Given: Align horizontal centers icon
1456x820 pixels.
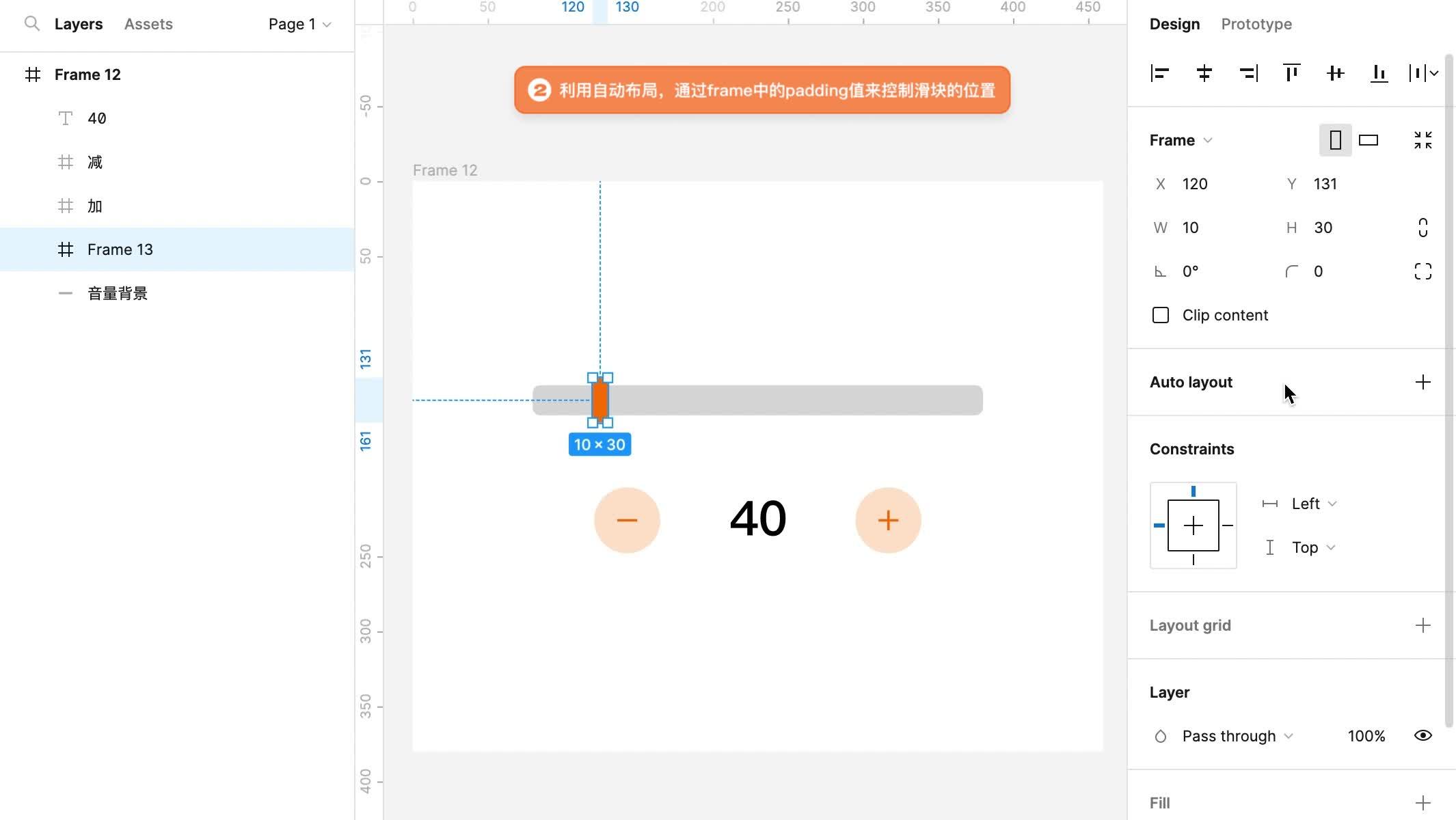Looking at the screenshot, I should point(1204,73).
